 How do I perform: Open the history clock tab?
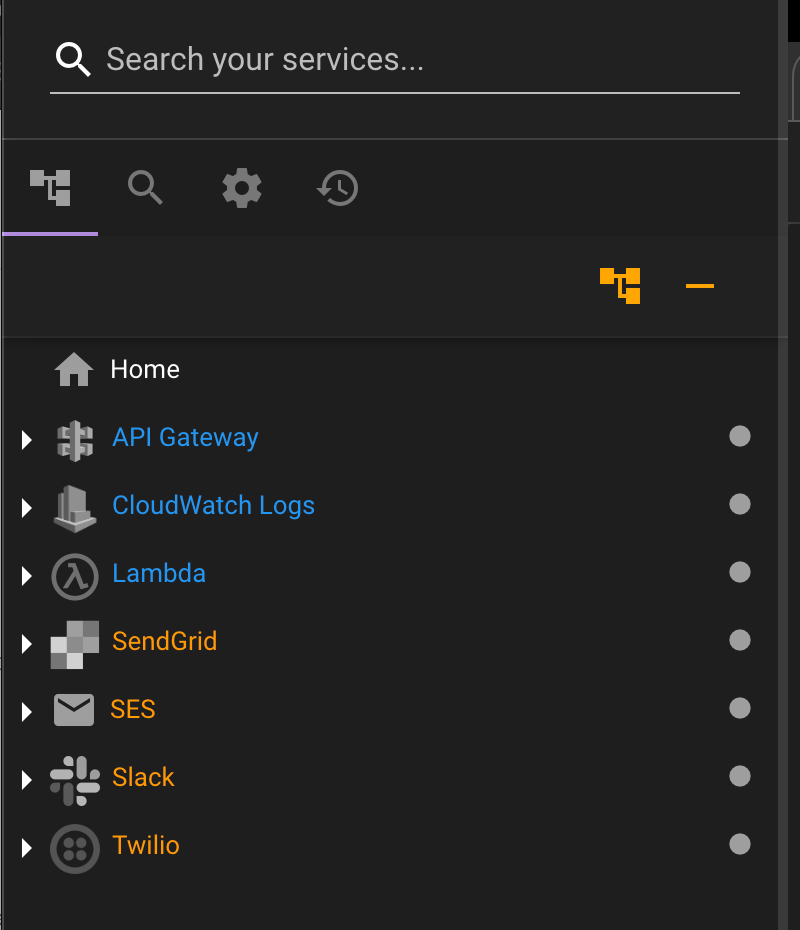pos(337,188)
